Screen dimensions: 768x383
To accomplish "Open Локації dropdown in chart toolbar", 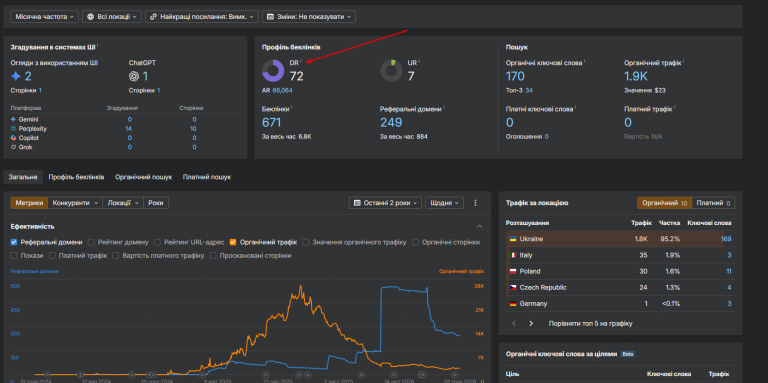I will pyautogui.click(x=122, y=203).
